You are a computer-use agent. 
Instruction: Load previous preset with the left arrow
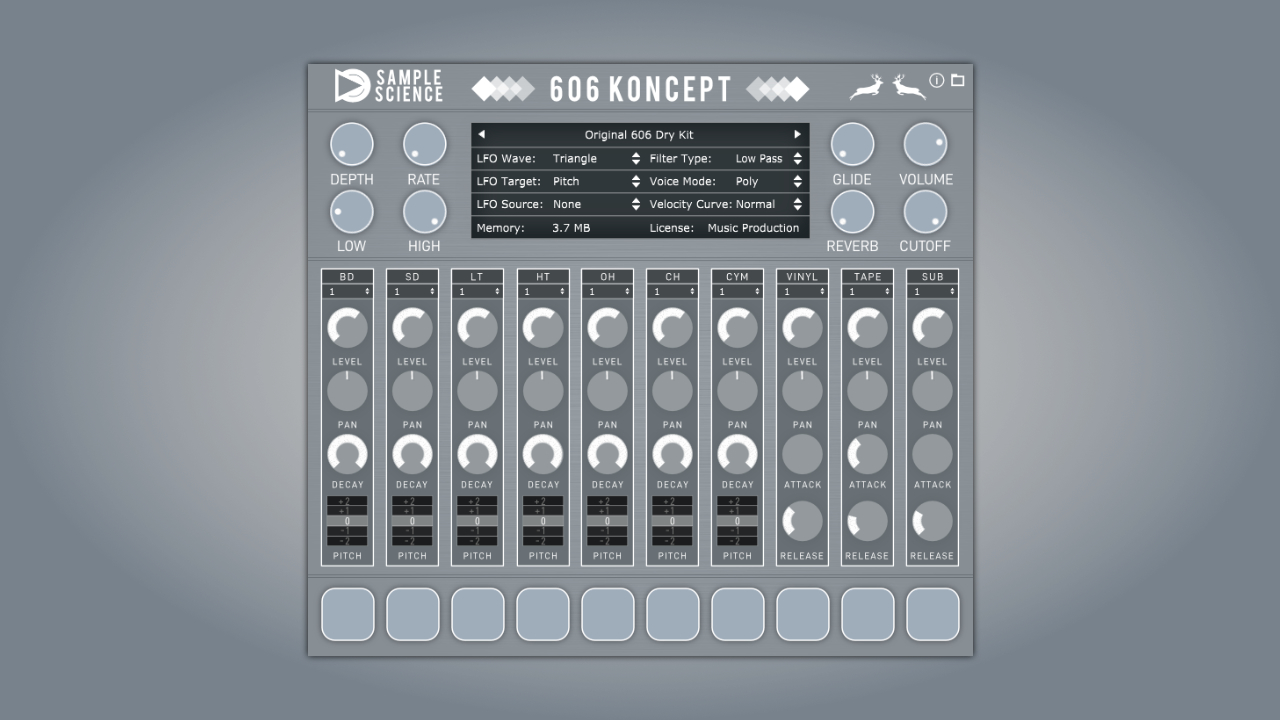(x=482, y=134)
